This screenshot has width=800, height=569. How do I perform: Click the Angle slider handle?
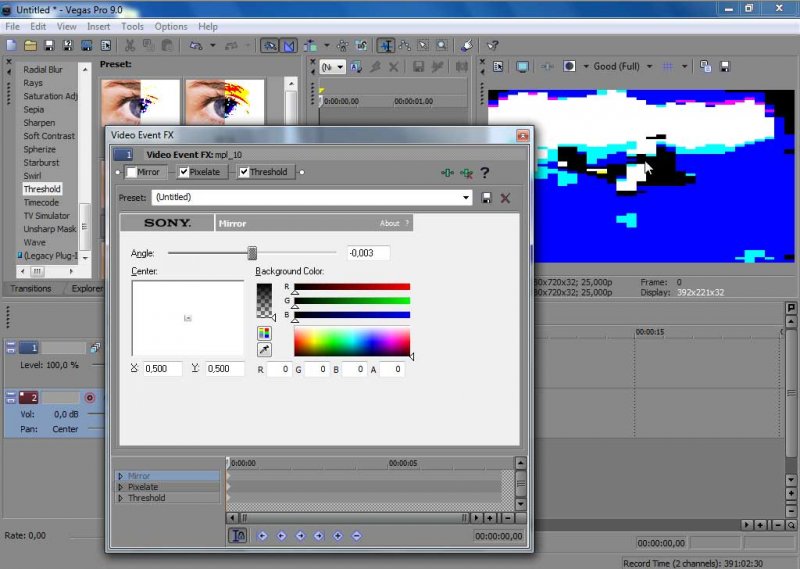click(x=252, y=253)
